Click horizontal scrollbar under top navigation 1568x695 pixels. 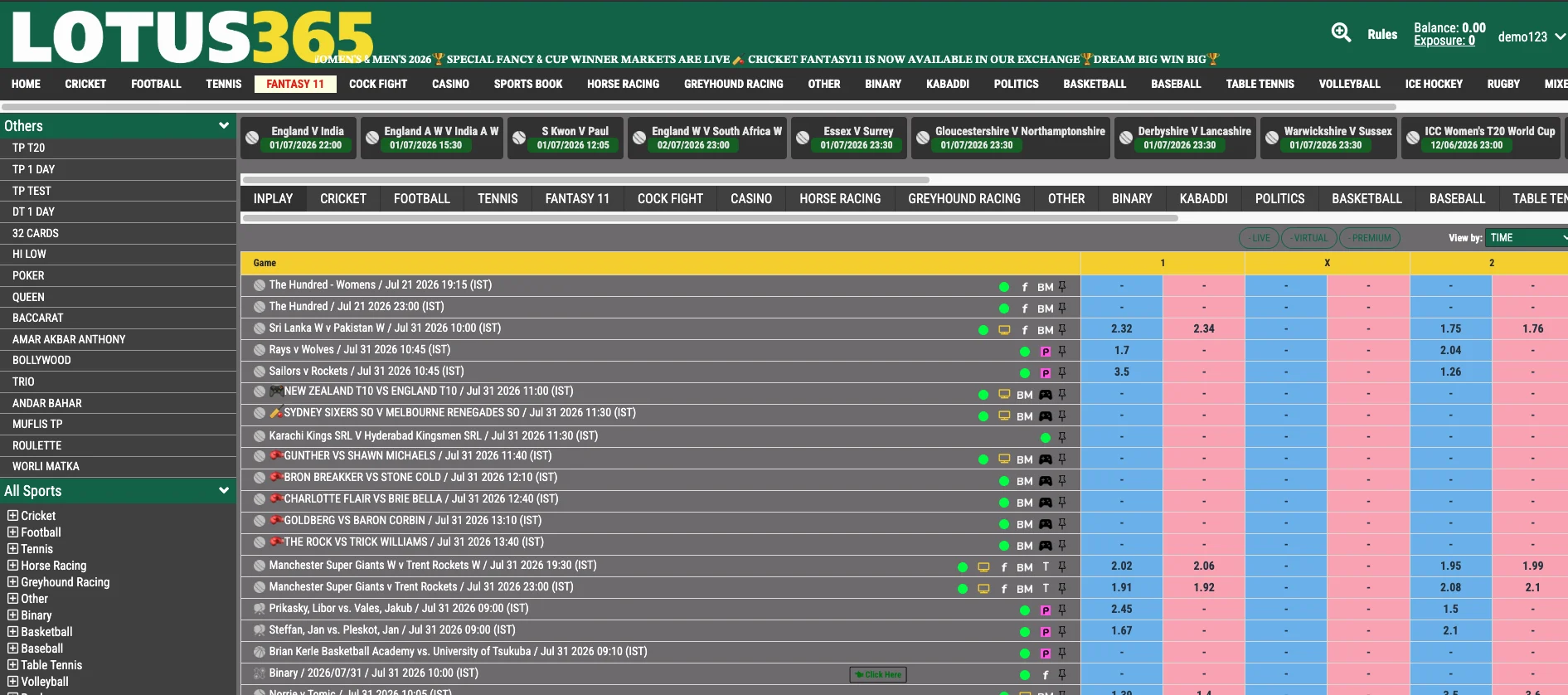point(698,107)
